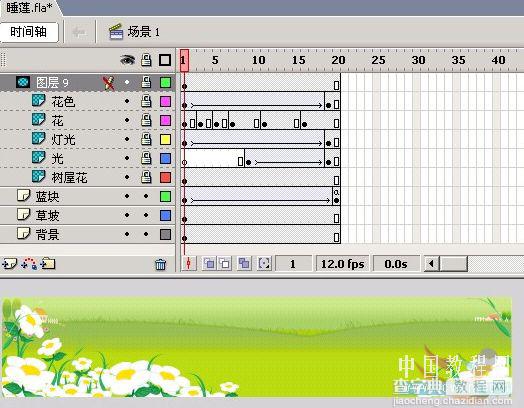The height and width of the screenshot is (408, 524).
Task: Click the page icon of 背景 layer
Action: point(23,234)
